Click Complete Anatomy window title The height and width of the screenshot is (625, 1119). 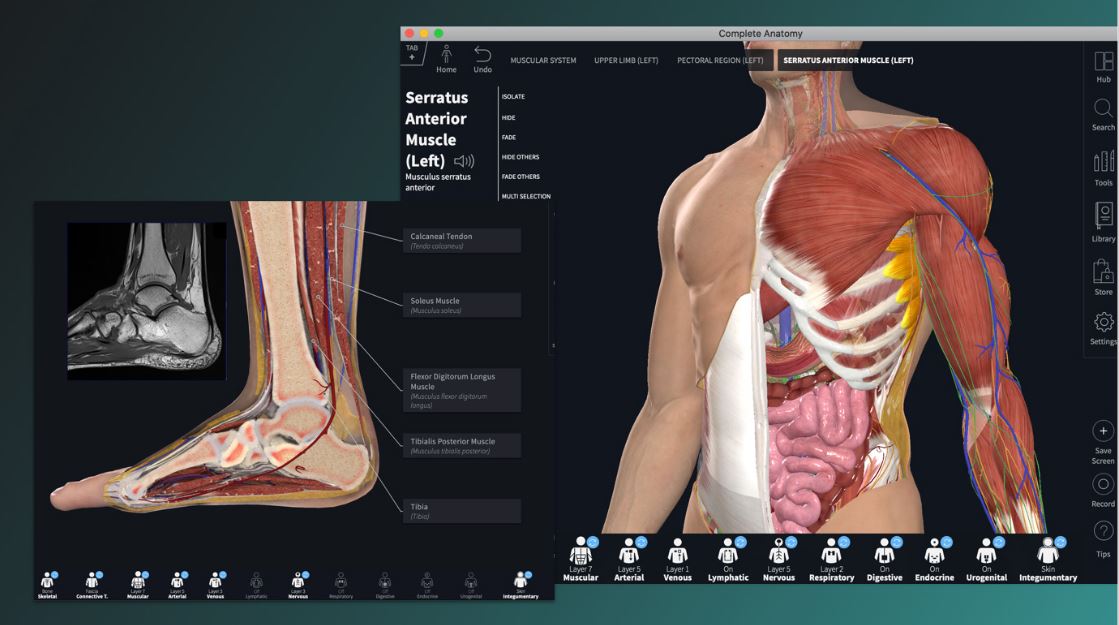point(760,34)
